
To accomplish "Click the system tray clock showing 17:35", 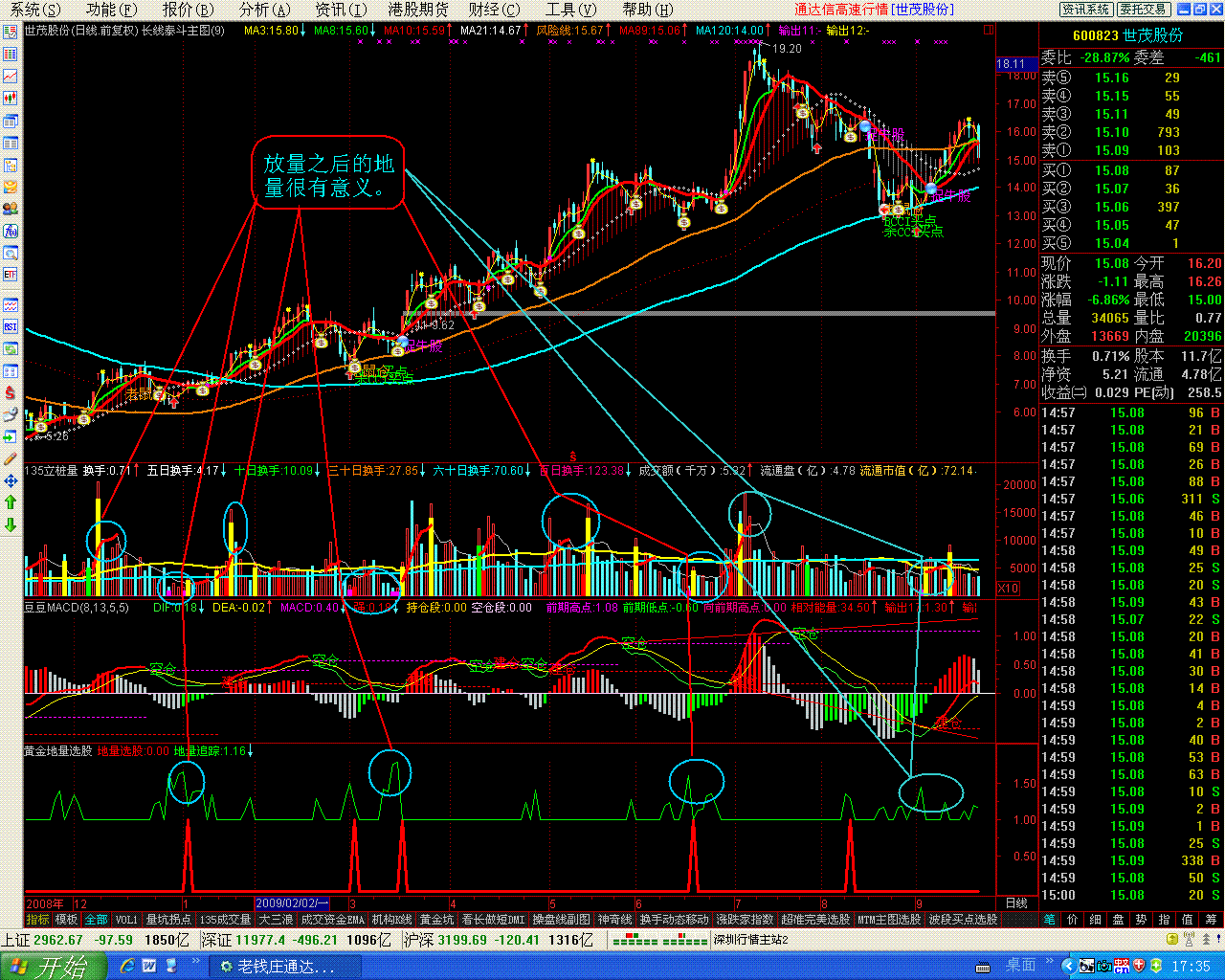I will (x=1191, y=967).
